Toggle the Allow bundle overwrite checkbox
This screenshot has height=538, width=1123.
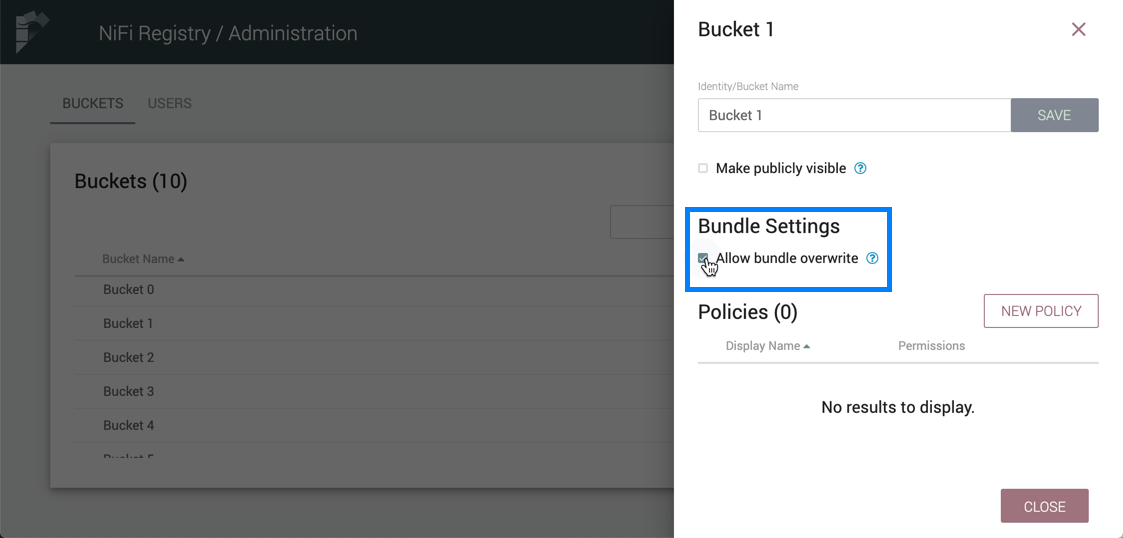click(703, 258)
